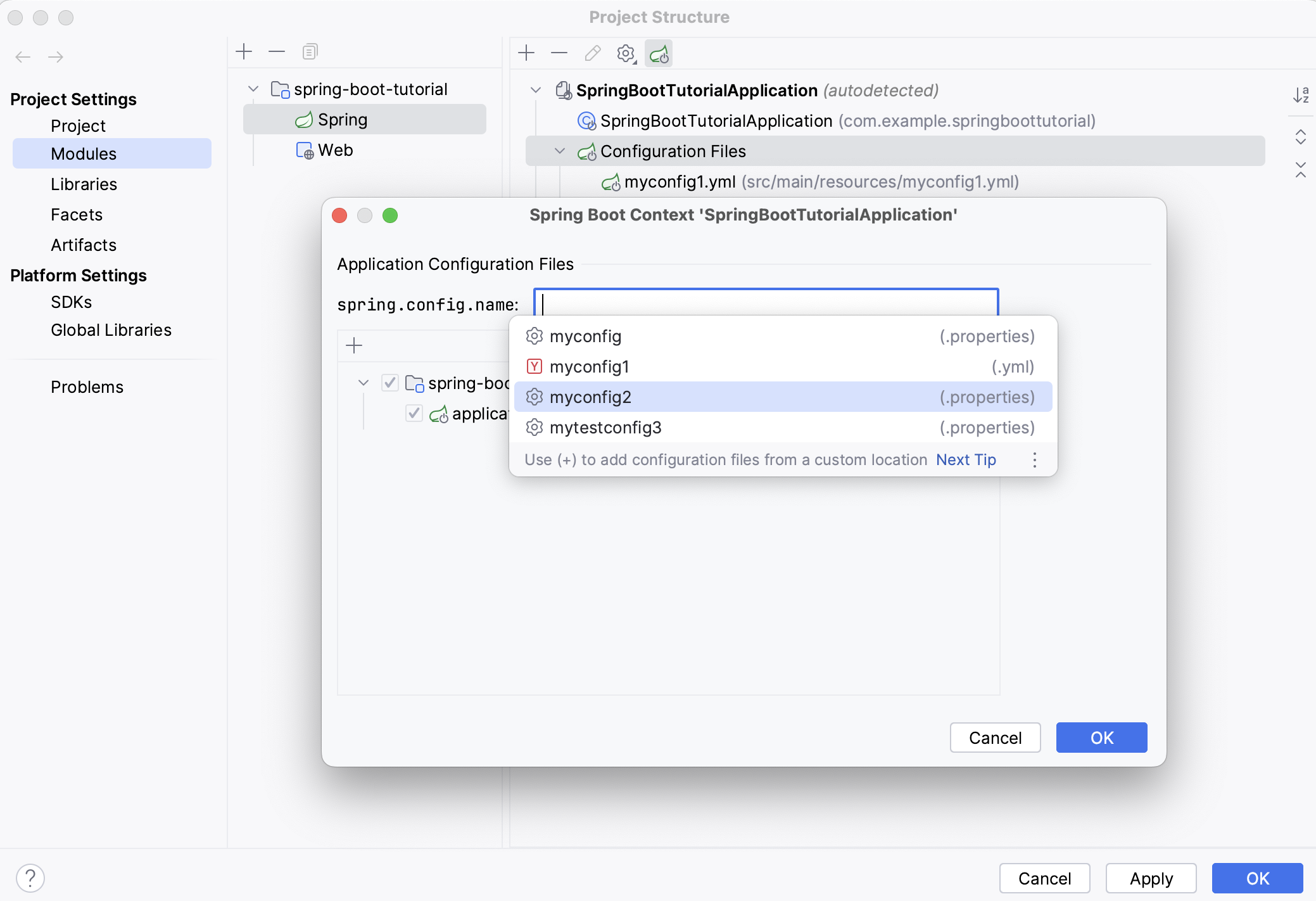This screenshot has width=1316, height=901.
Task: Click the three-dot more options menu icon
Action: tap(1034, 460)
